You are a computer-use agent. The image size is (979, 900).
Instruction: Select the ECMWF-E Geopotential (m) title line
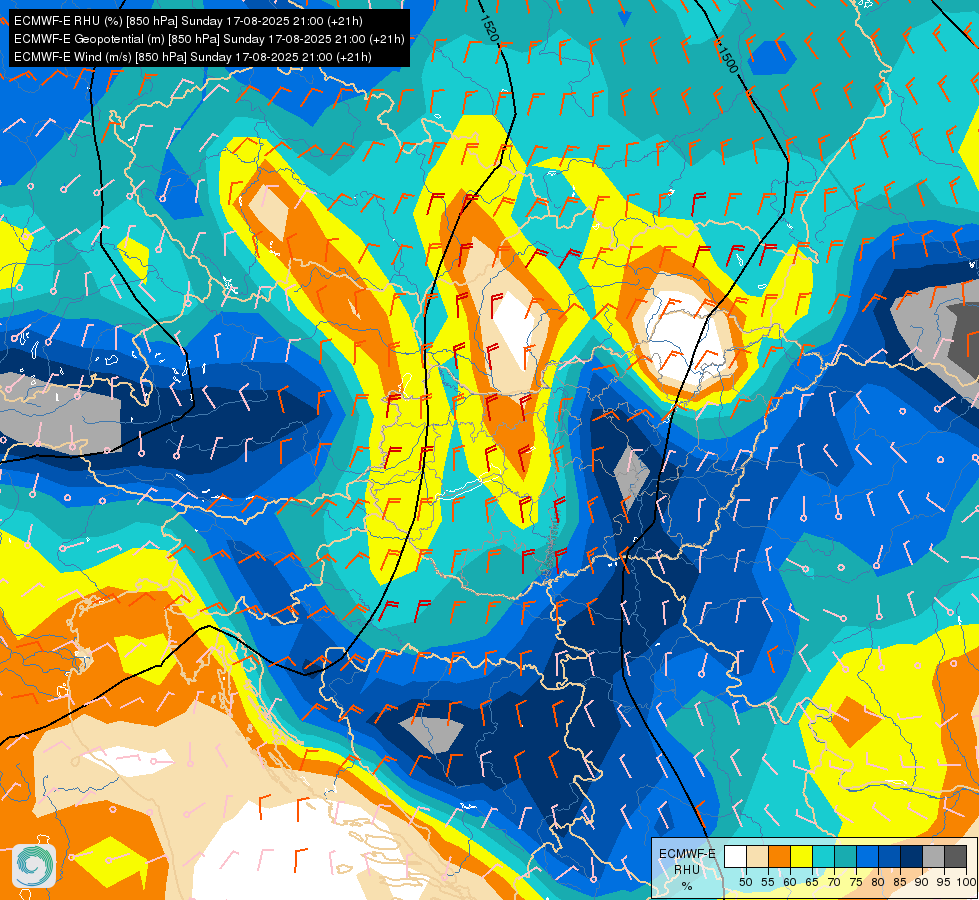[209, 39]
